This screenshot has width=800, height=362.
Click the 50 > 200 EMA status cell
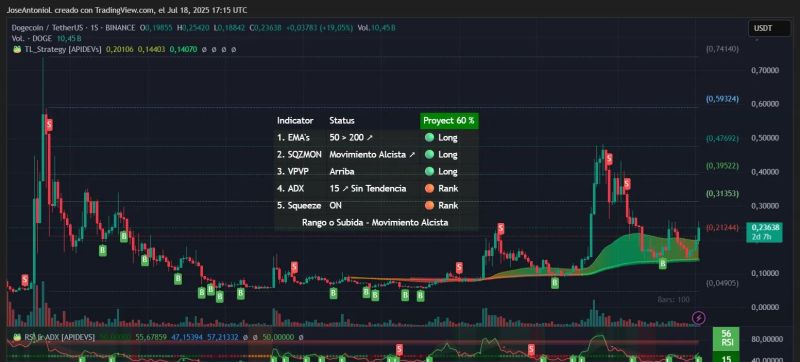tap(351, 138)
